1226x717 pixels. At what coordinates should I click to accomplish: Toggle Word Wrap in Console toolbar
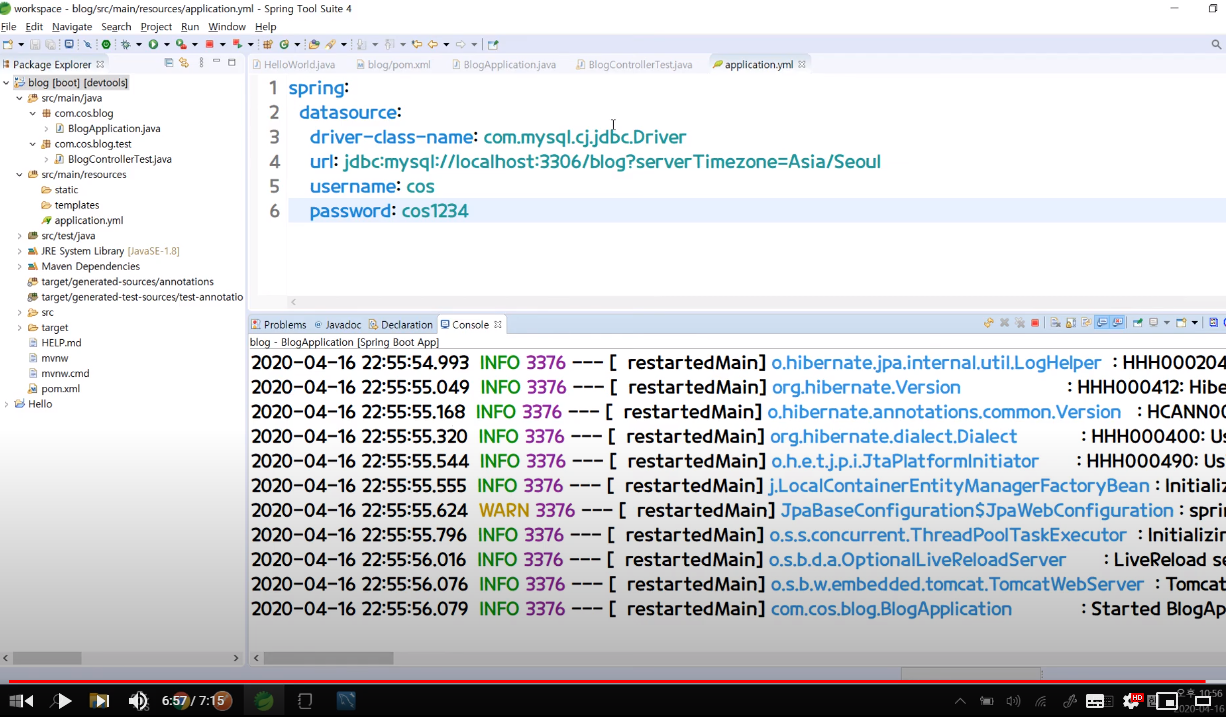[1086, 323]
